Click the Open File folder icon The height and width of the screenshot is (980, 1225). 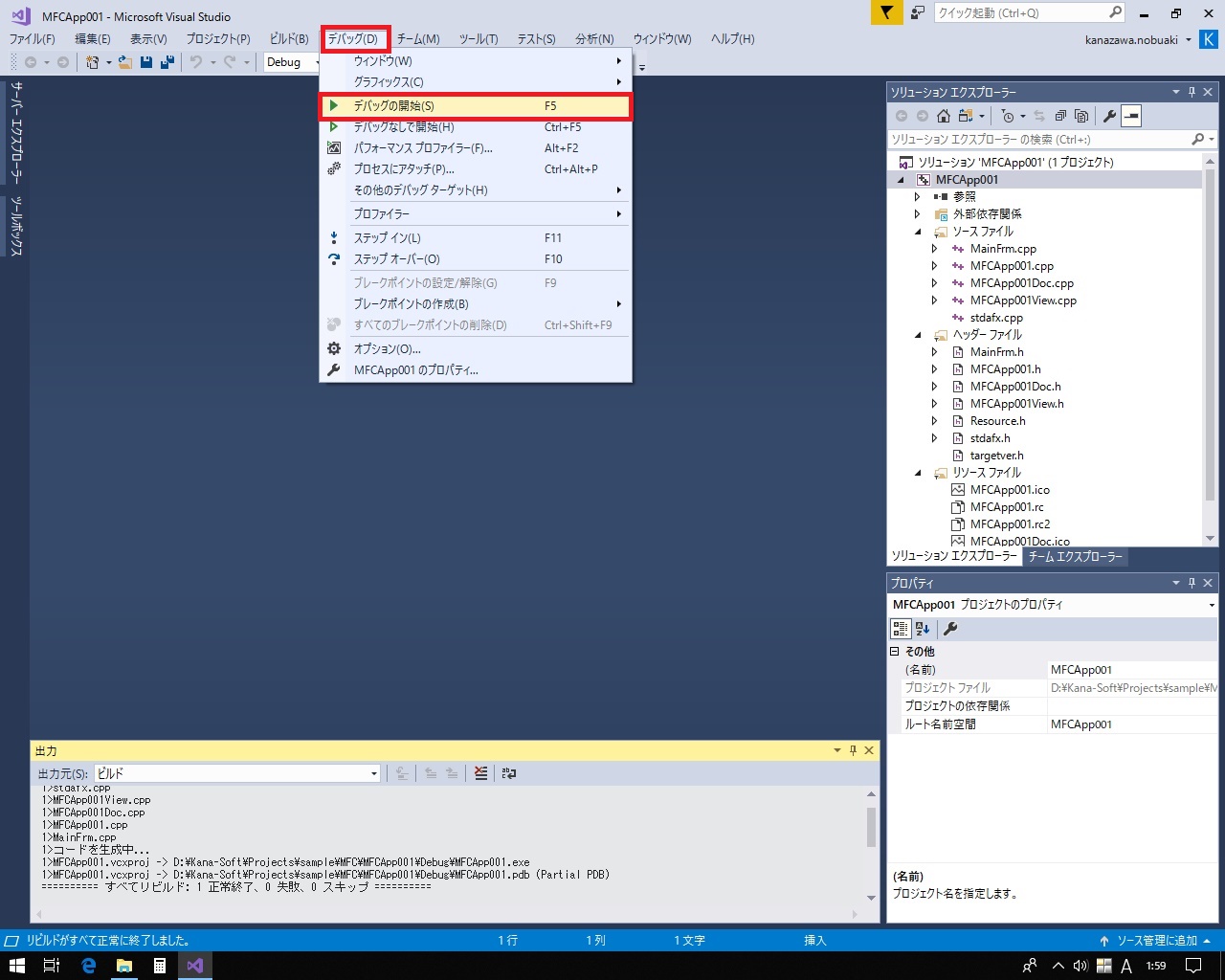tap(124, 62)
